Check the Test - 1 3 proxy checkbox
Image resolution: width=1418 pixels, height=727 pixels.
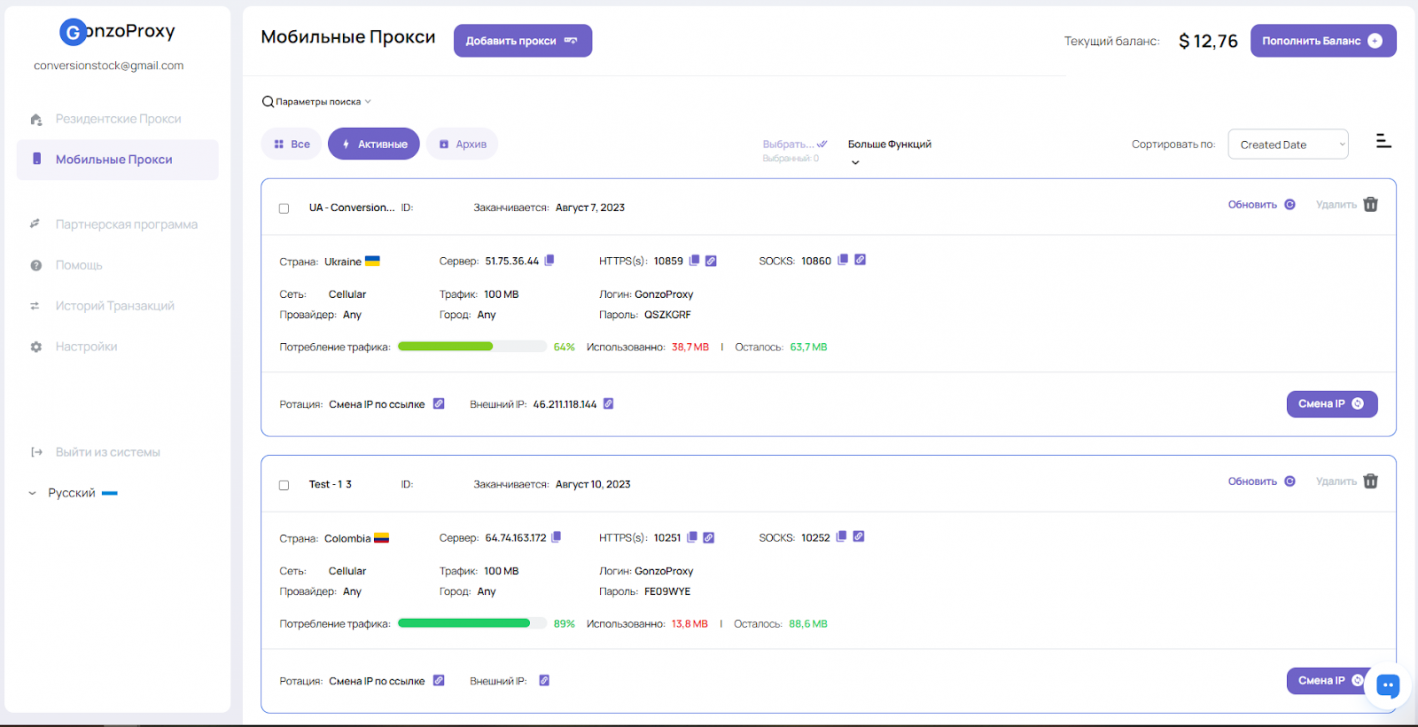click(284, 485)
